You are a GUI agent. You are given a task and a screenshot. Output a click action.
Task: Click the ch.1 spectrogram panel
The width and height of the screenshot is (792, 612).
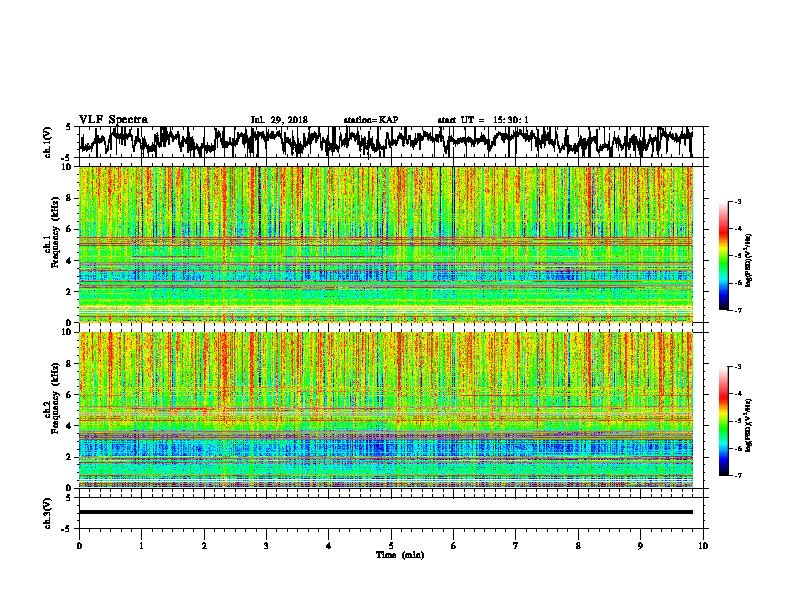(386, 244)
